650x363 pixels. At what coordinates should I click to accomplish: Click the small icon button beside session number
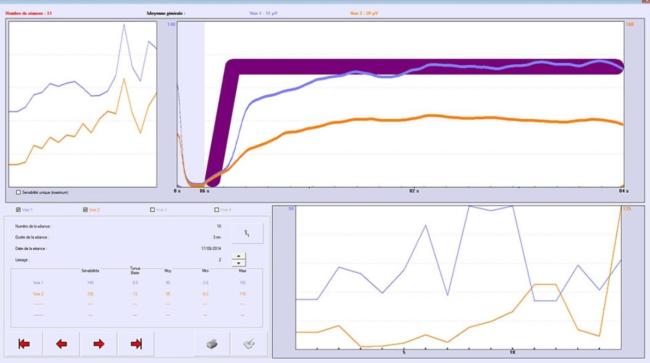247,234
